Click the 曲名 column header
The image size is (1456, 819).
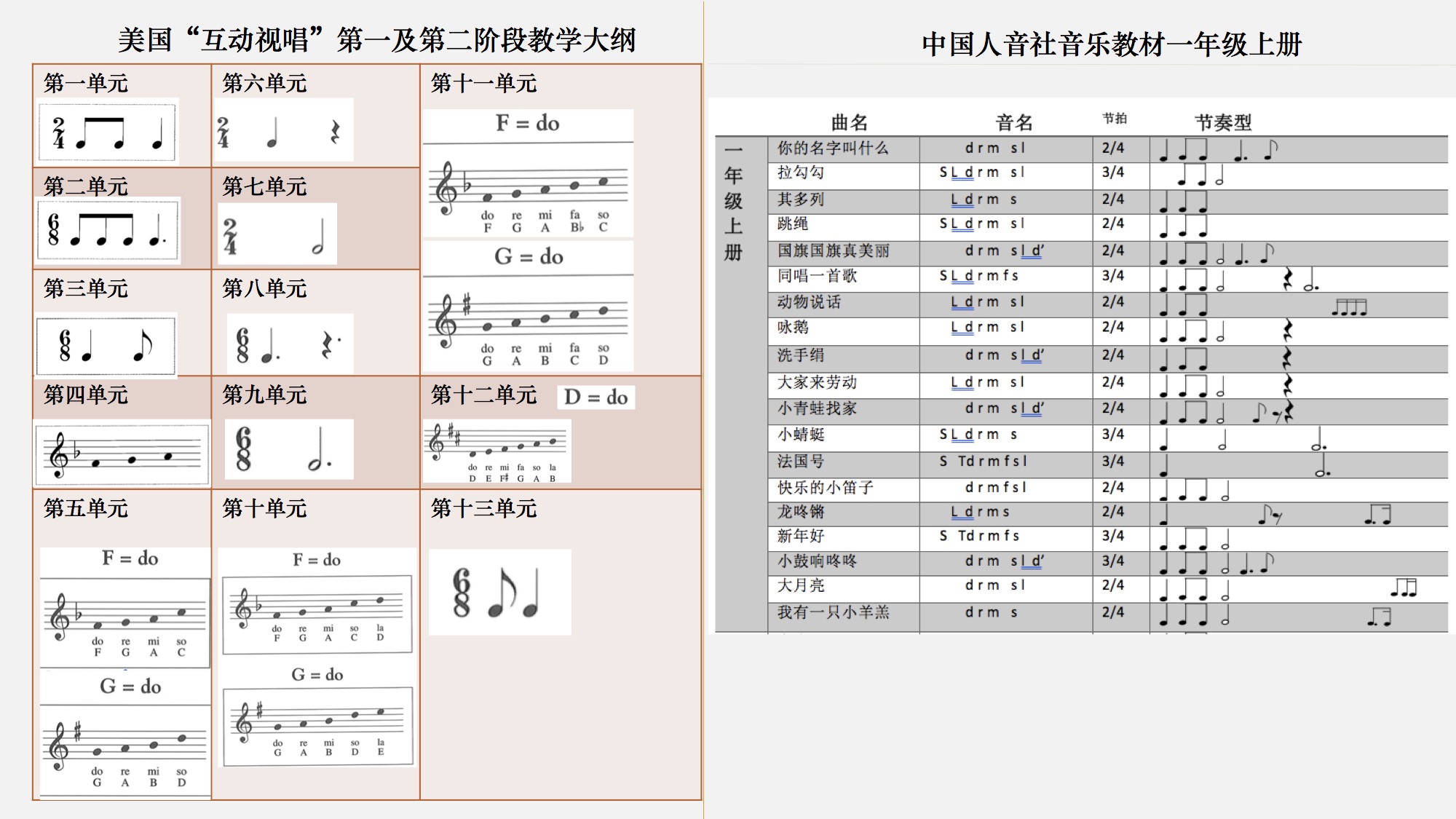point(849,122)
